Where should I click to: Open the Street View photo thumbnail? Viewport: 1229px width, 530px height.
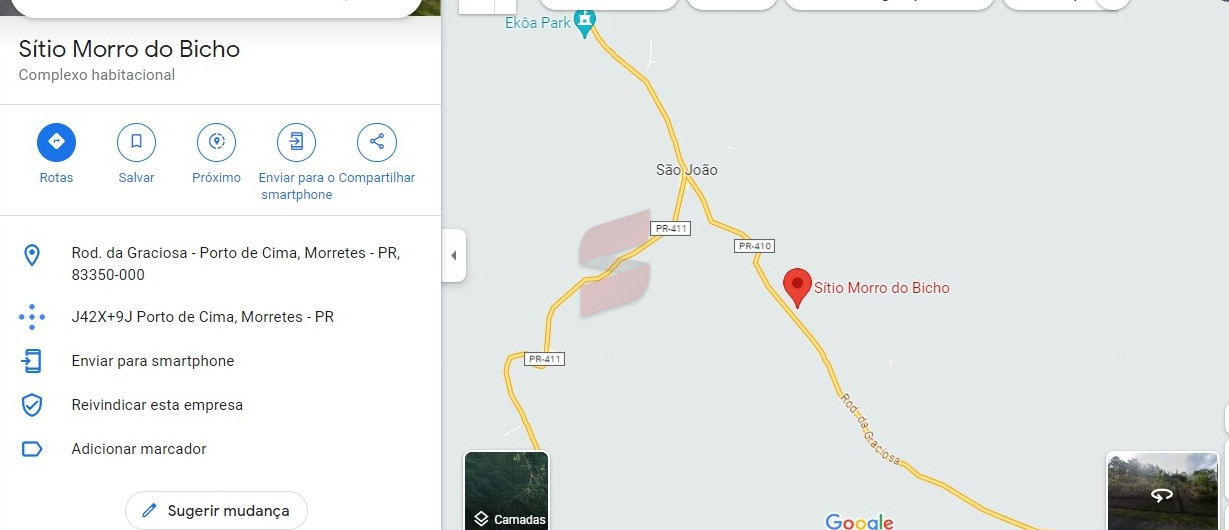pyautogui.click(x=1162, y=491)
